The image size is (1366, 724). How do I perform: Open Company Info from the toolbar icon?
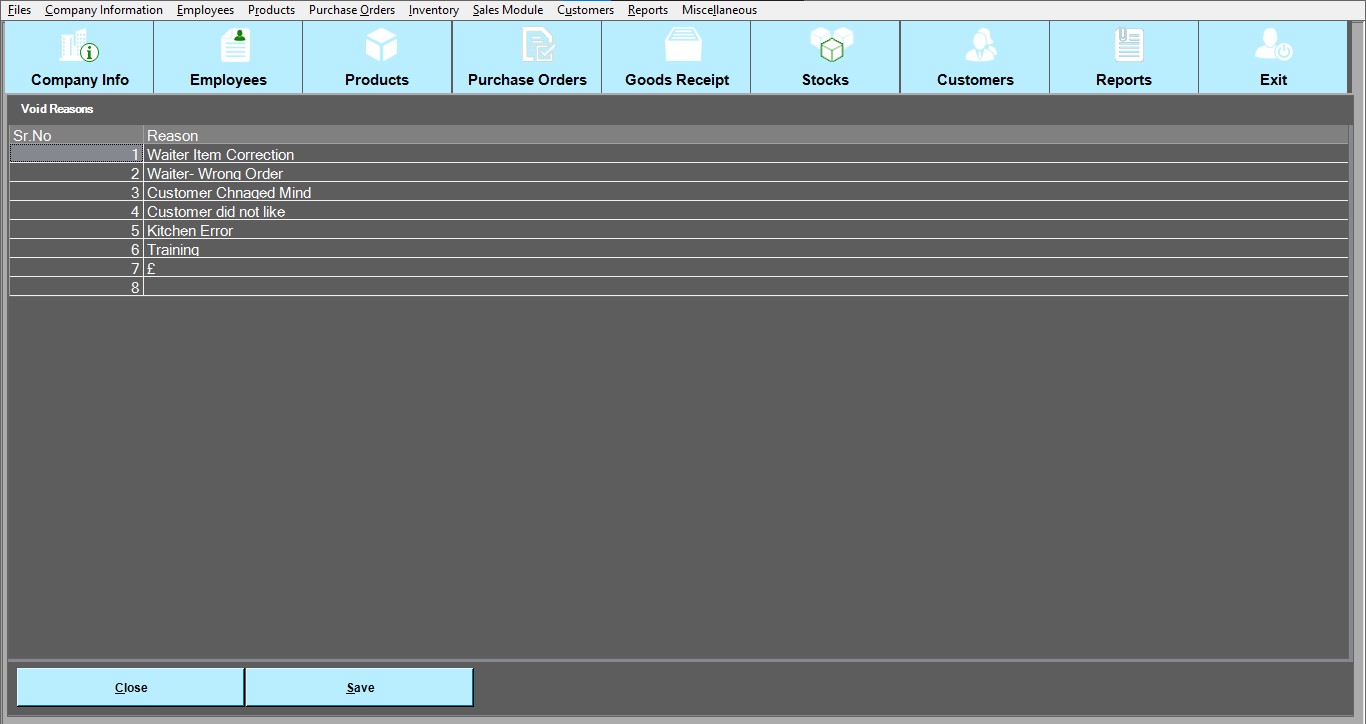point(80,47)
